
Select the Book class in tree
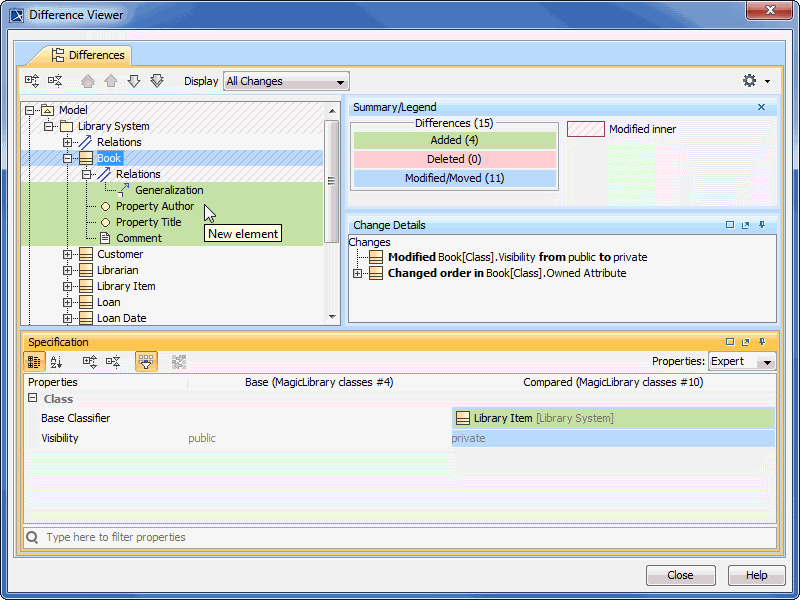[x=109, y=158]
